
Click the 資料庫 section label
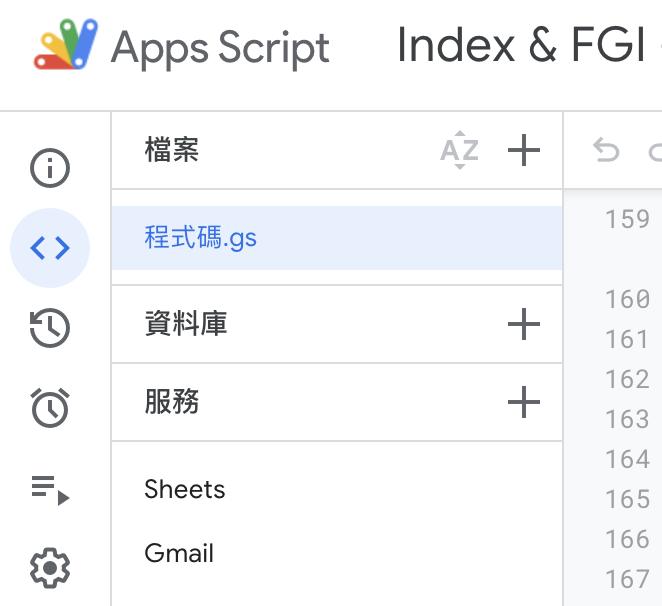(x=186, y=323)
